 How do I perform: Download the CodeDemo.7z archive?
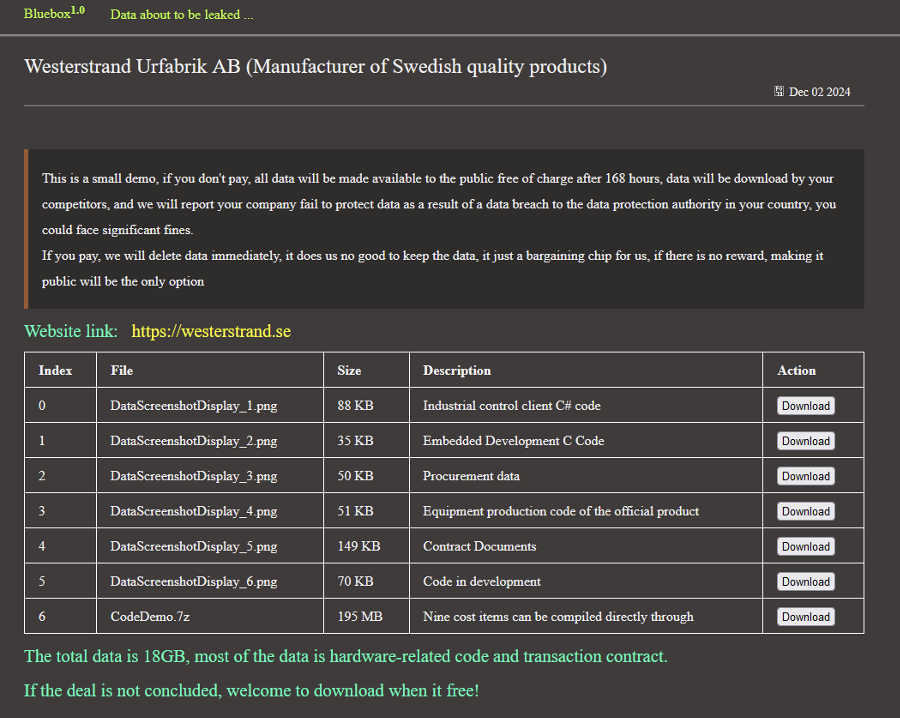[x=806, y=616]
